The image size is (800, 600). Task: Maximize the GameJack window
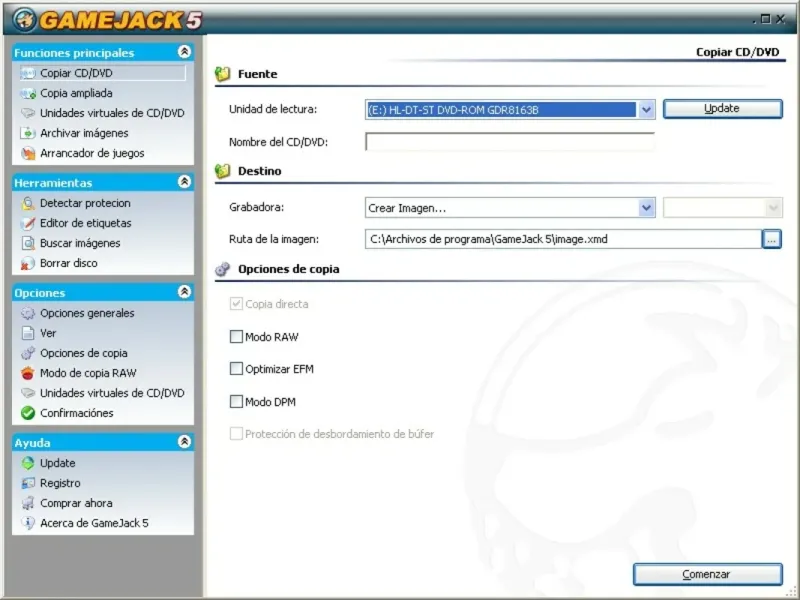point(765,19)
